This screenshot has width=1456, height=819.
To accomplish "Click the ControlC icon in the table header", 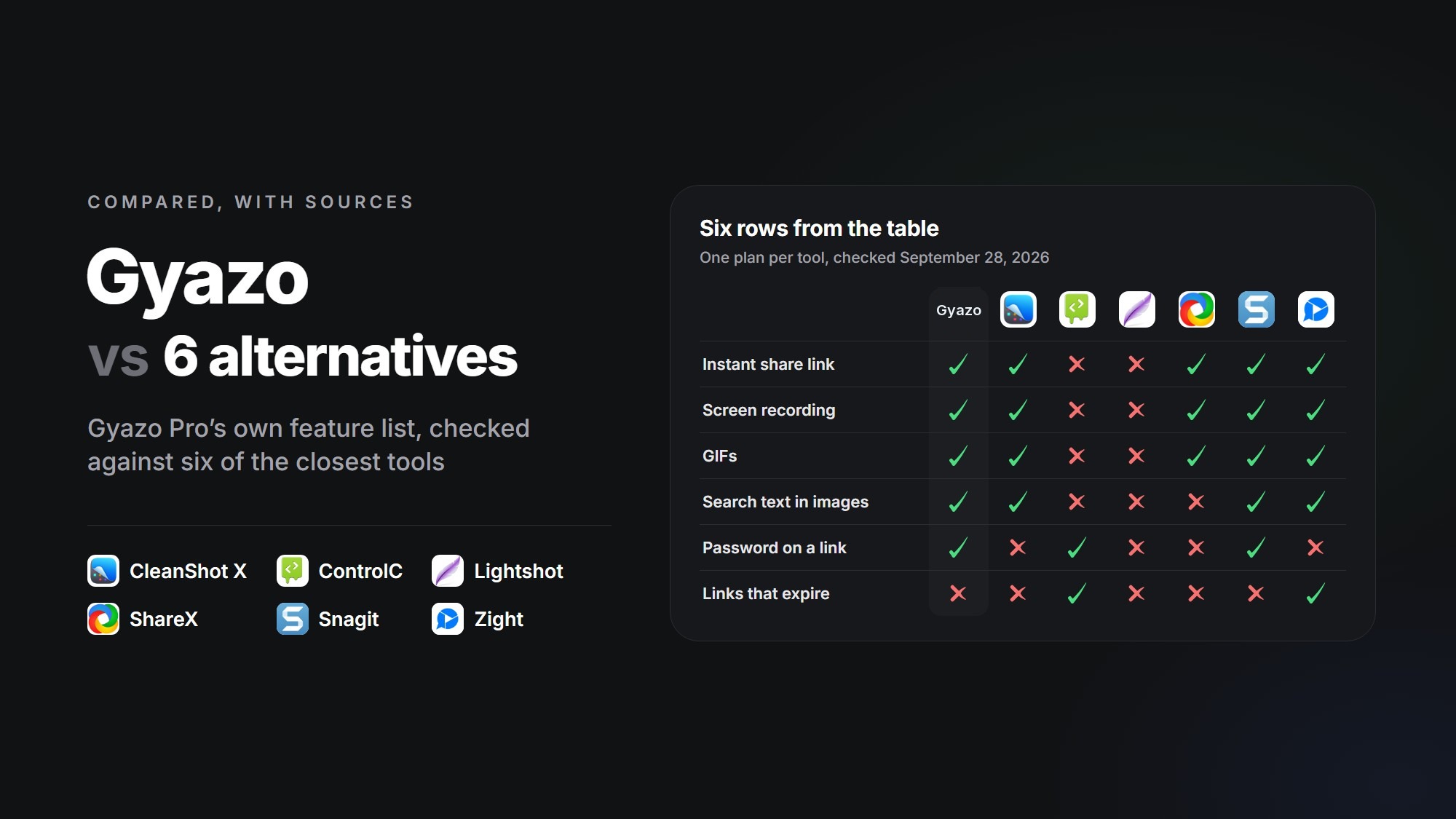I will [1077, 309].
